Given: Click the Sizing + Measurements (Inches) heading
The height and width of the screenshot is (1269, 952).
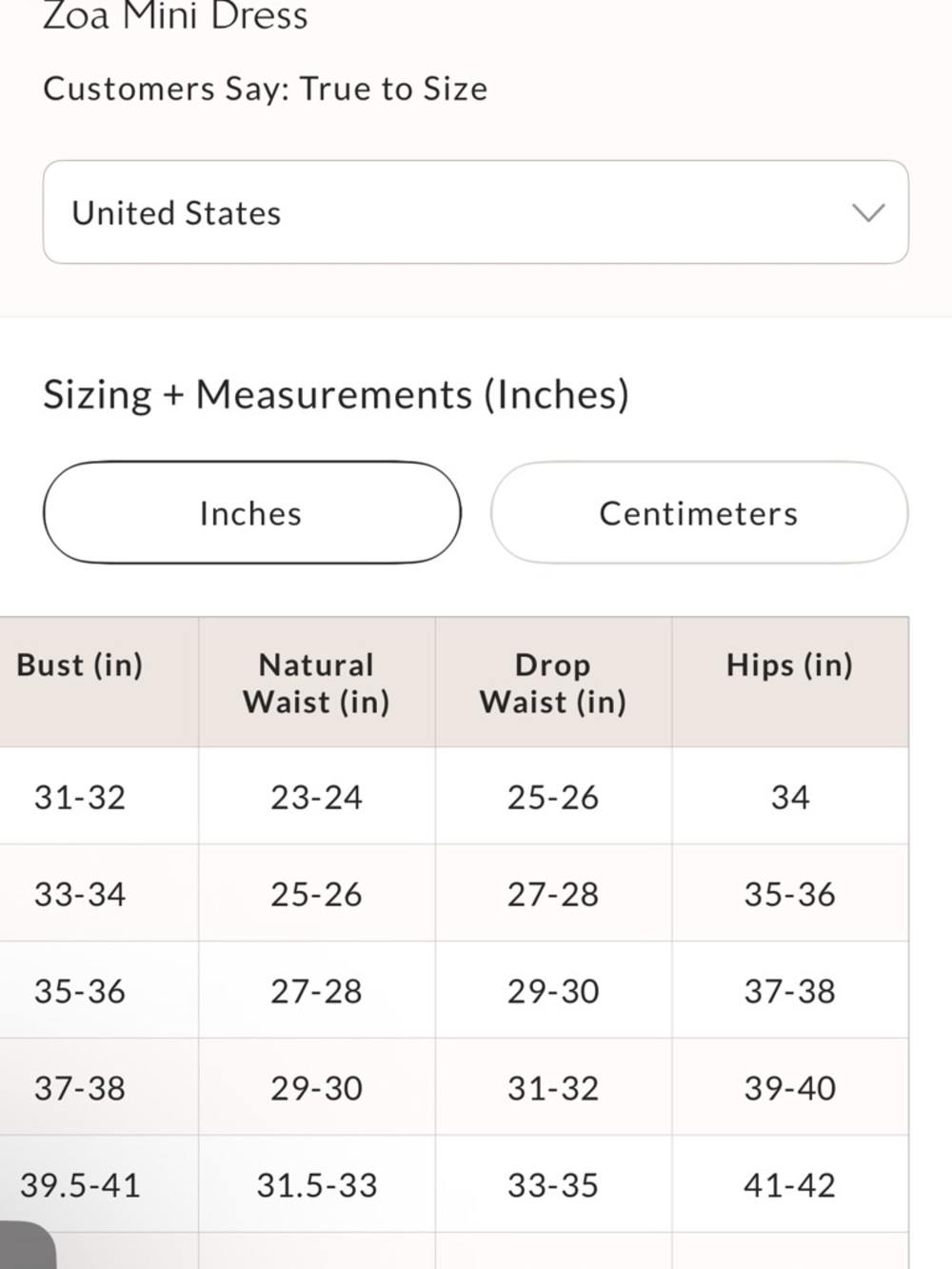Looking at the screenshot, I should coord(336,394).
